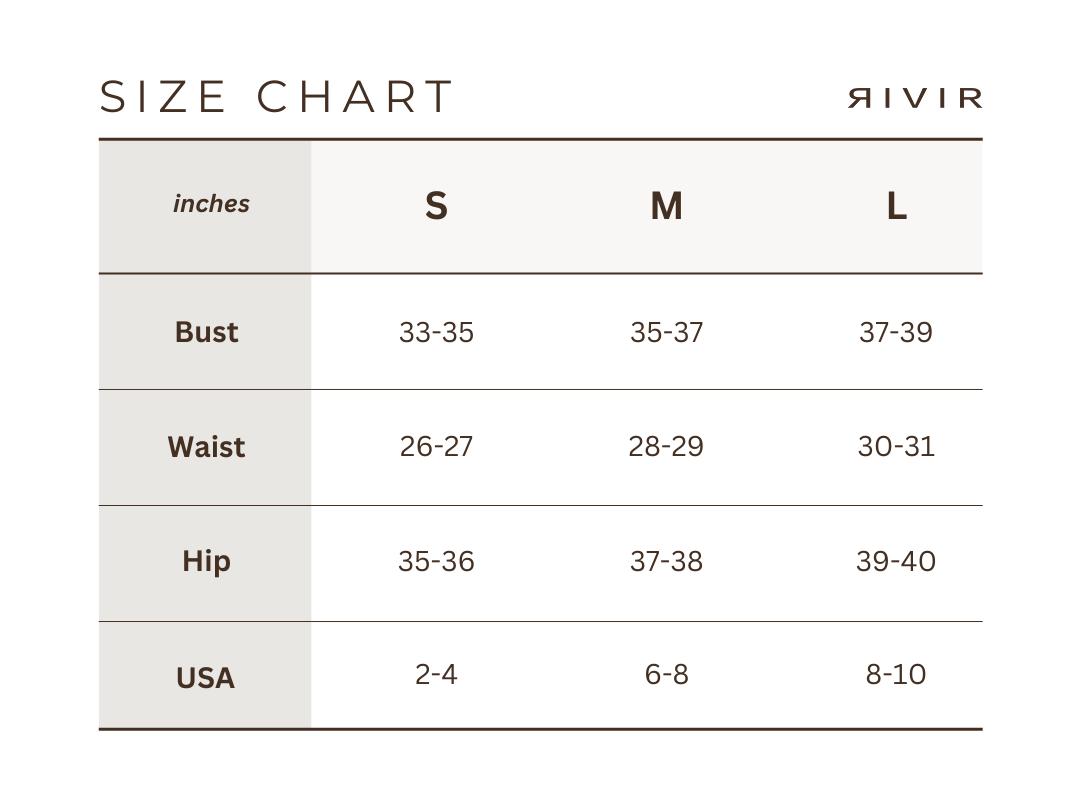Click waist measurement 30-31
1080x800 pixels.
pyautogui.click(x=896, y=446)
